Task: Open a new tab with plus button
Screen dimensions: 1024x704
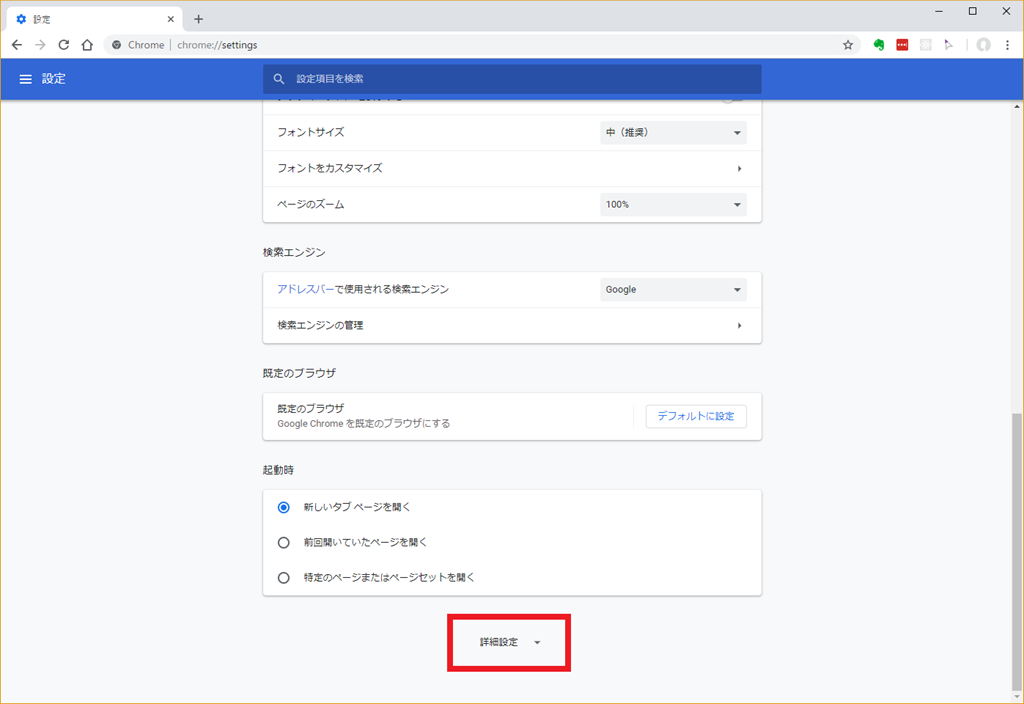Action: coord(199,19)
